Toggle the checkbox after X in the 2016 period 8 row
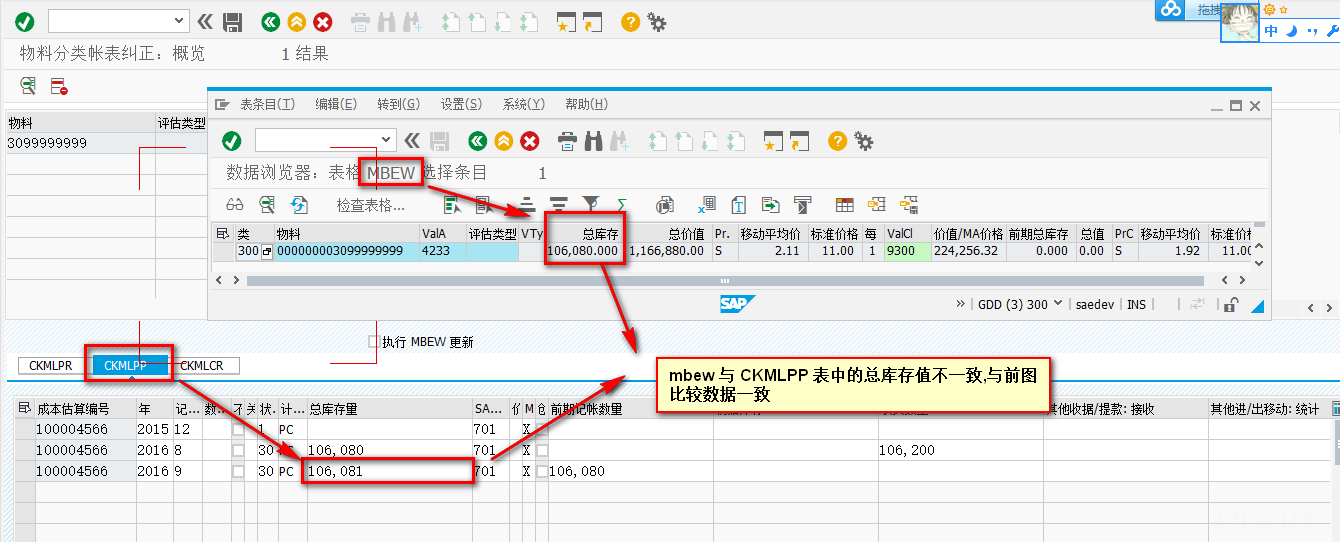This screenshot has width=1340, height=542. point(542,450)
